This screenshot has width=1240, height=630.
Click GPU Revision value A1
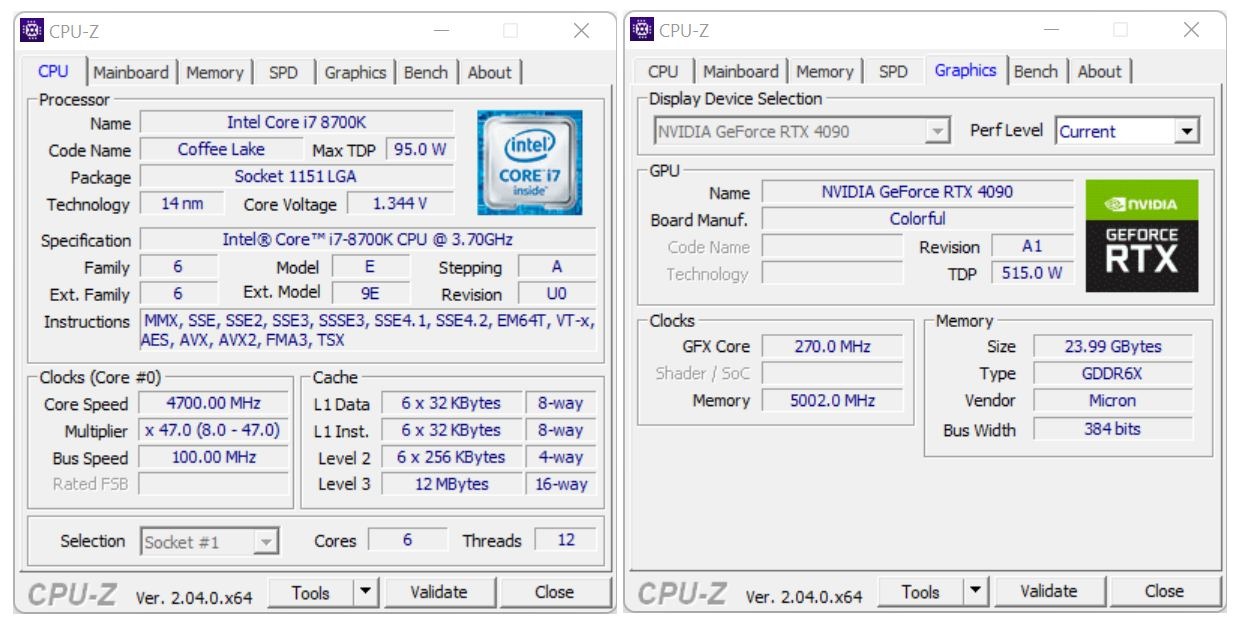coord(1032,246)
